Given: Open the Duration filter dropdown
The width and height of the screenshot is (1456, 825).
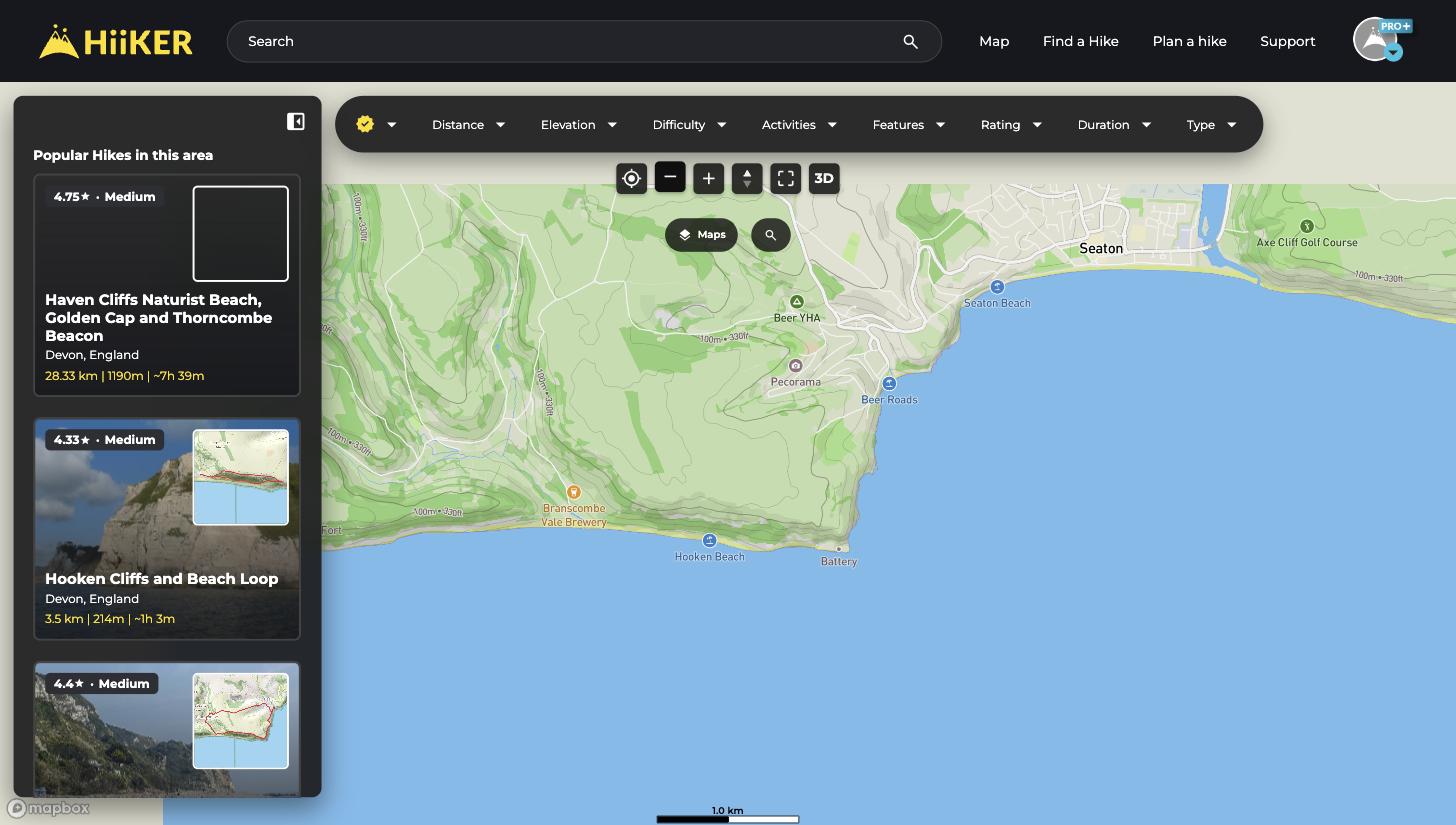Looking at the screenshot, I should tap(1114, 125).
